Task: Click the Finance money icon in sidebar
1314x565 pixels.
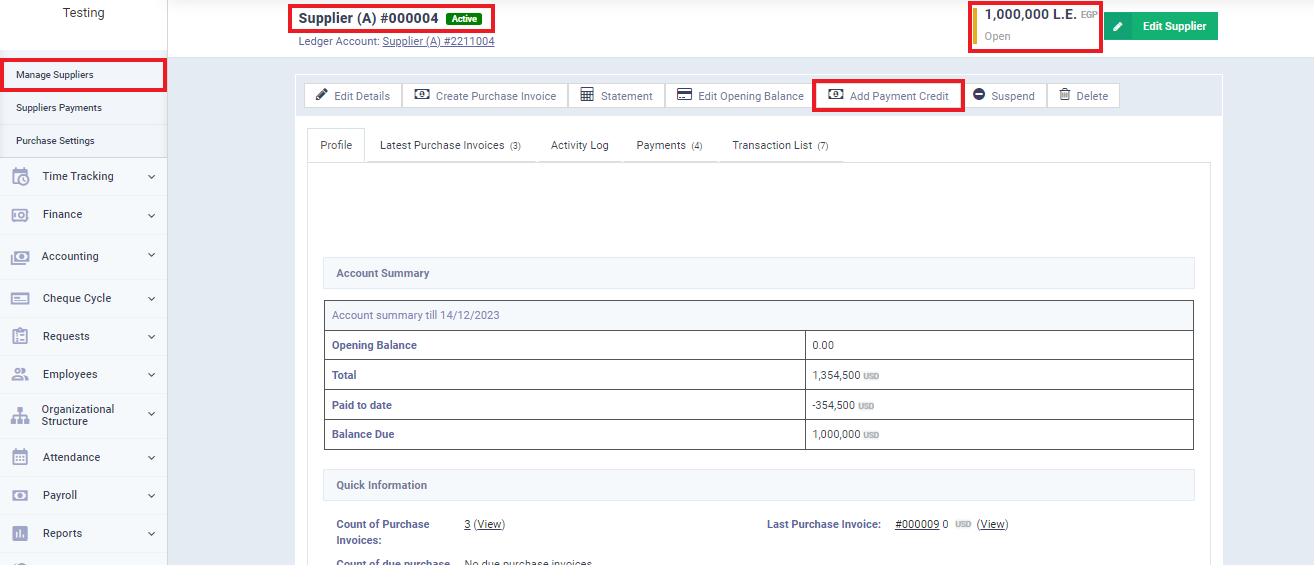Action: 20,215
